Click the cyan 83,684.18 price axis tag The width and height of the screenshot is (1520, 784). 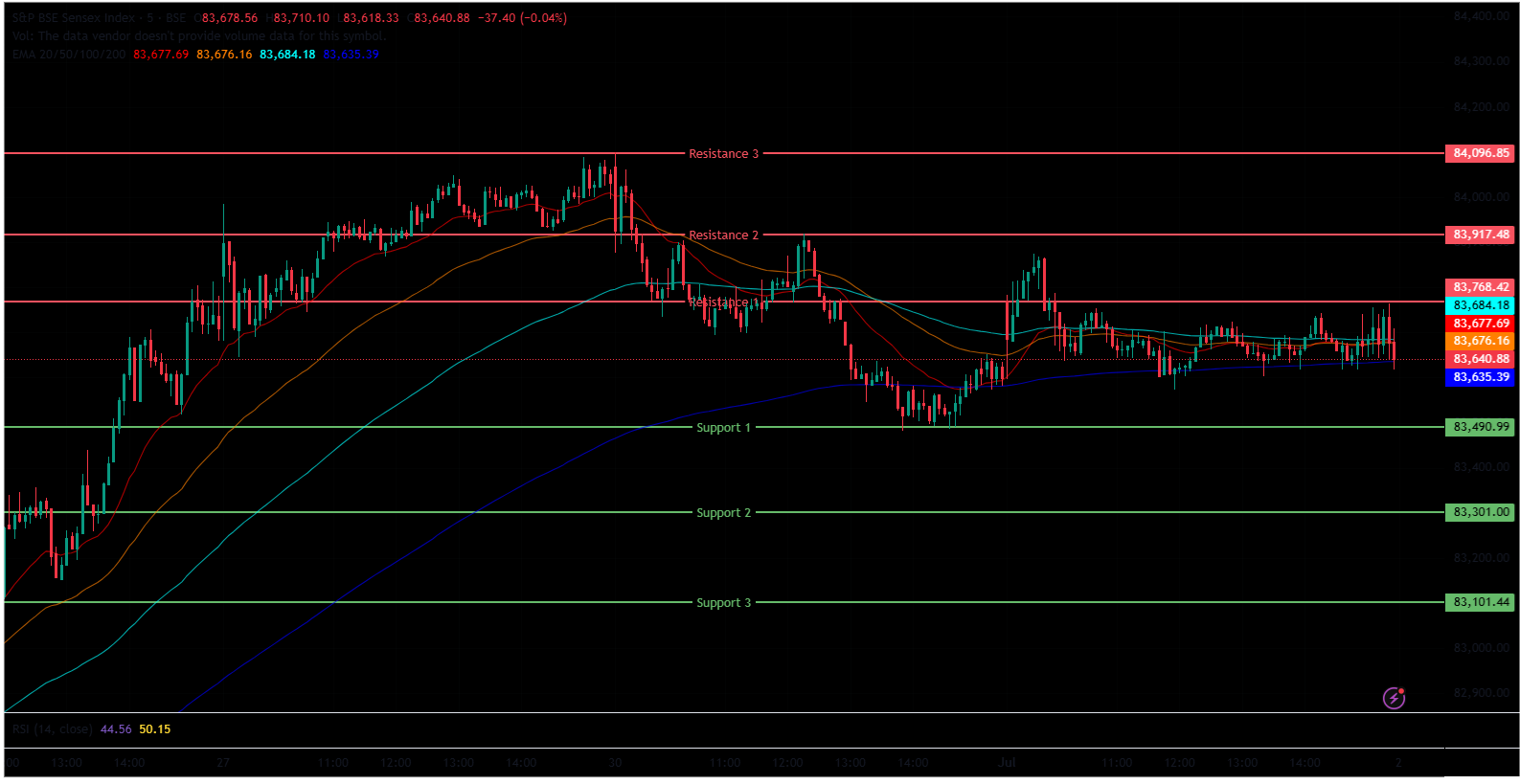coord(1480,305)
